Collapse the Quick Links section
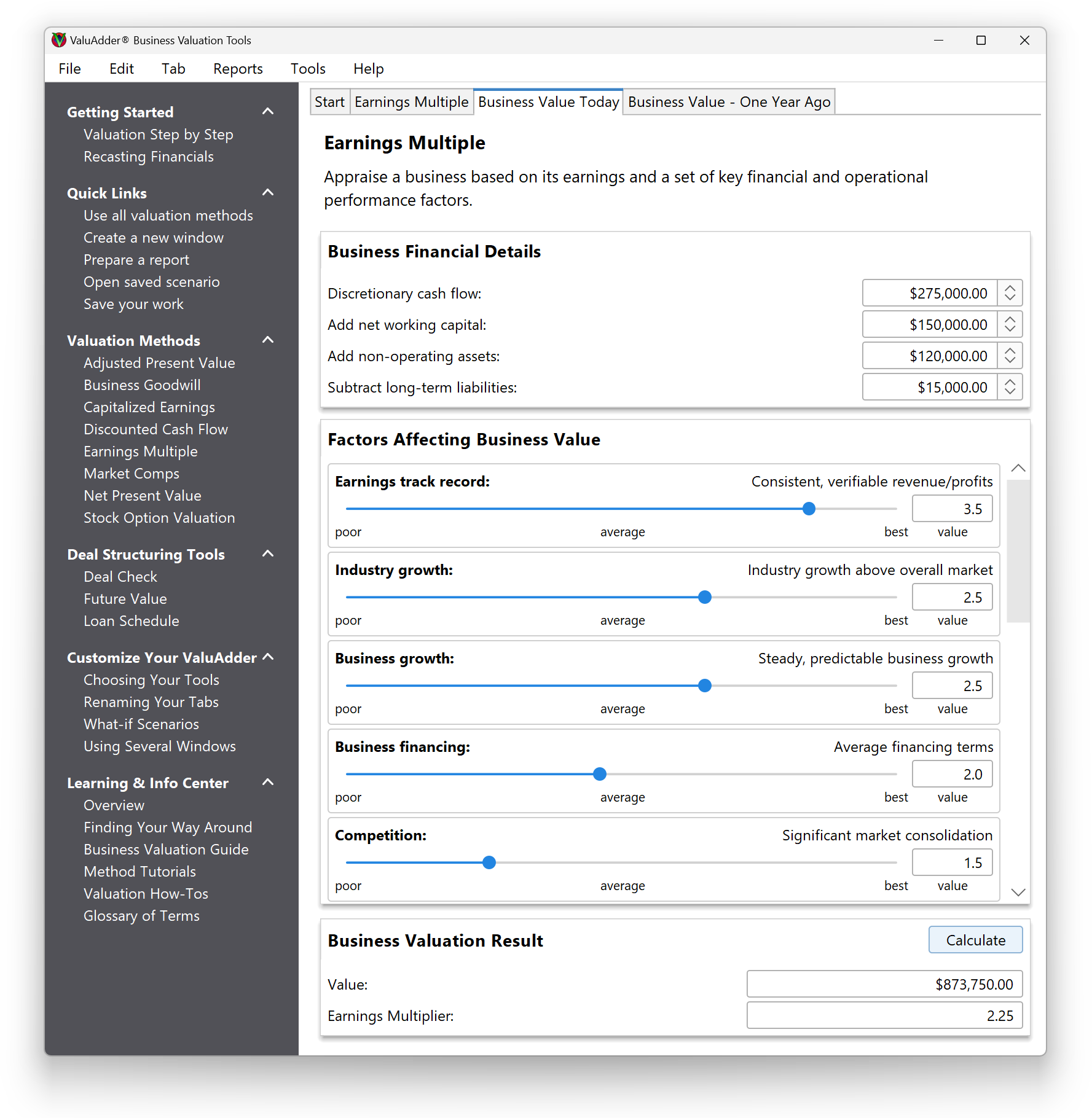The height and width of the screenshot is (1118, 1092). (268, 193)
